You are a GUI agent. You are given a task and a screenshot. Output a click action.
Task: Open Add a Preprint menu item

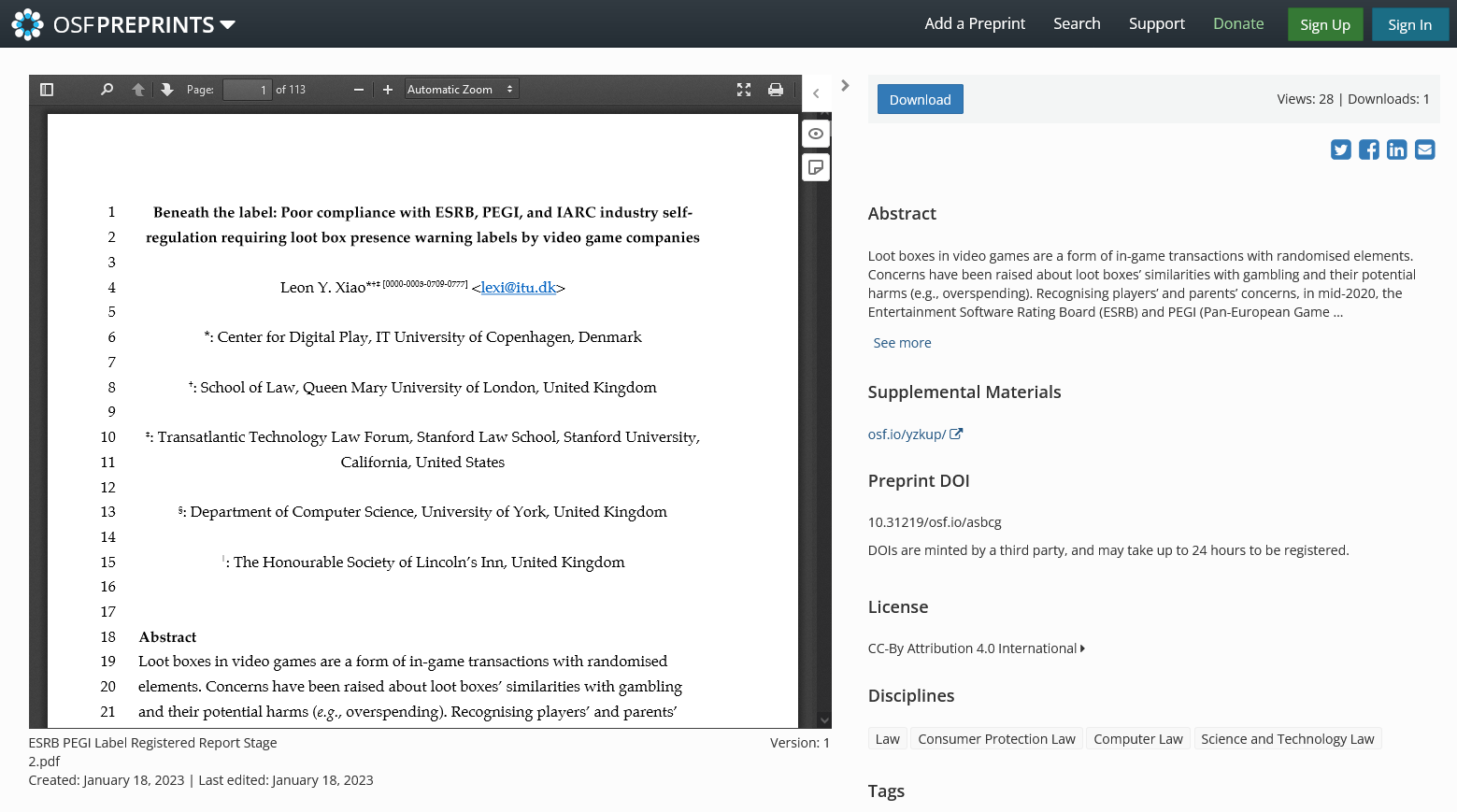(975, 23)
